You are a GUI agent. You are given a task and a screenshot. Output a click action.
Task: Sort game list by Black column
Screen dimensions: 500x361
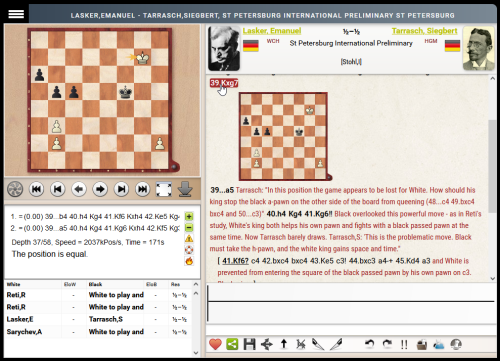tap(95, 284)
